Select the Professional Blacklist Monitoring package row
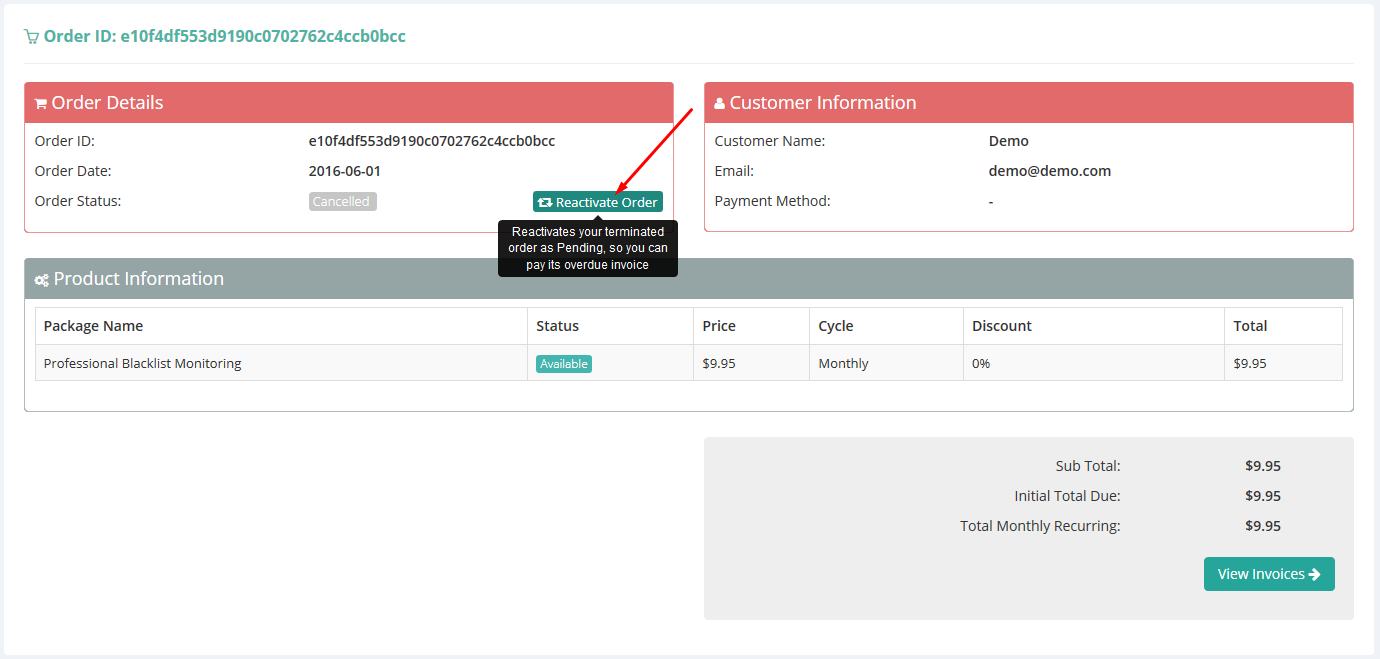This screenshot has width=1380, height=659. pyautogui.click(x=689, y=363)
